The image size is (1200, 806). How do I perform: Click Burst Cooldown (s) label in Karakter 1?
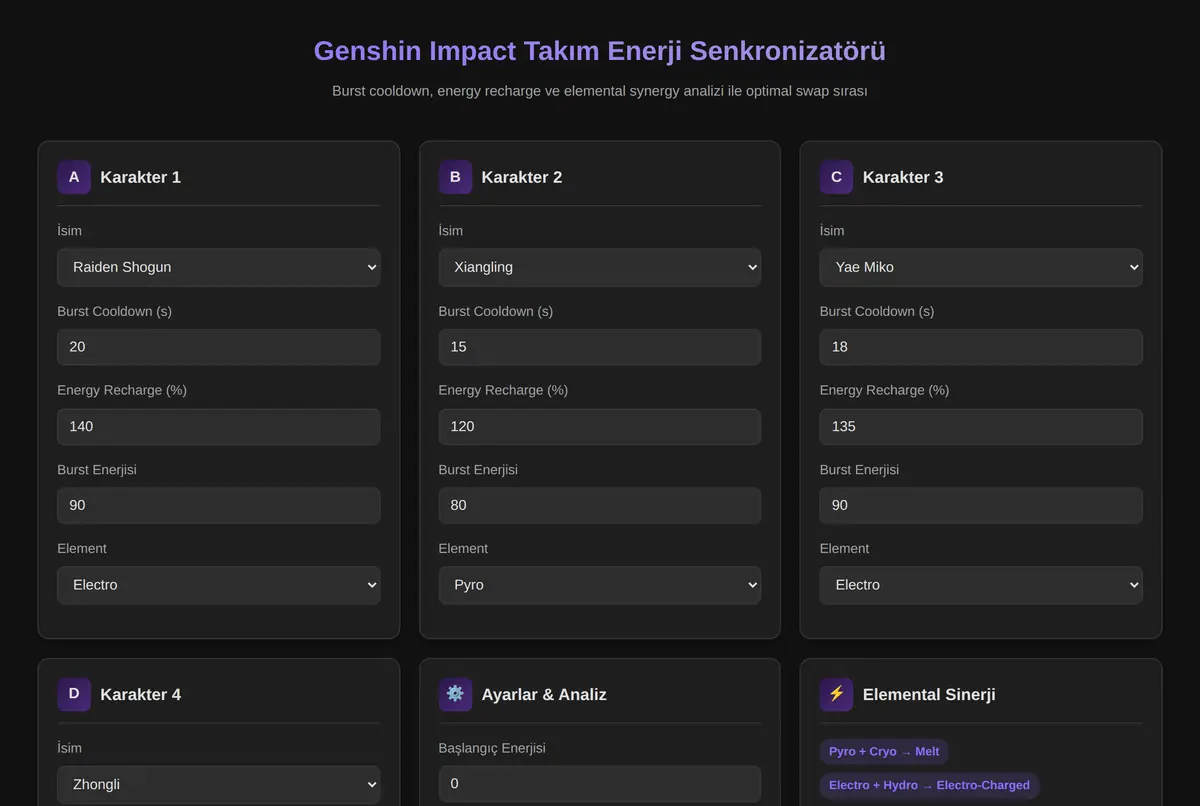point(114,311)
